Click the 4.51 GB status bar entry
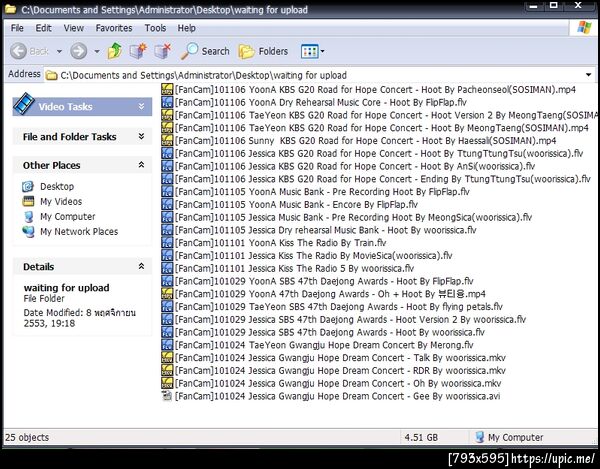The image size is (600, 469). pyautogui.click(x=421, y=437)
